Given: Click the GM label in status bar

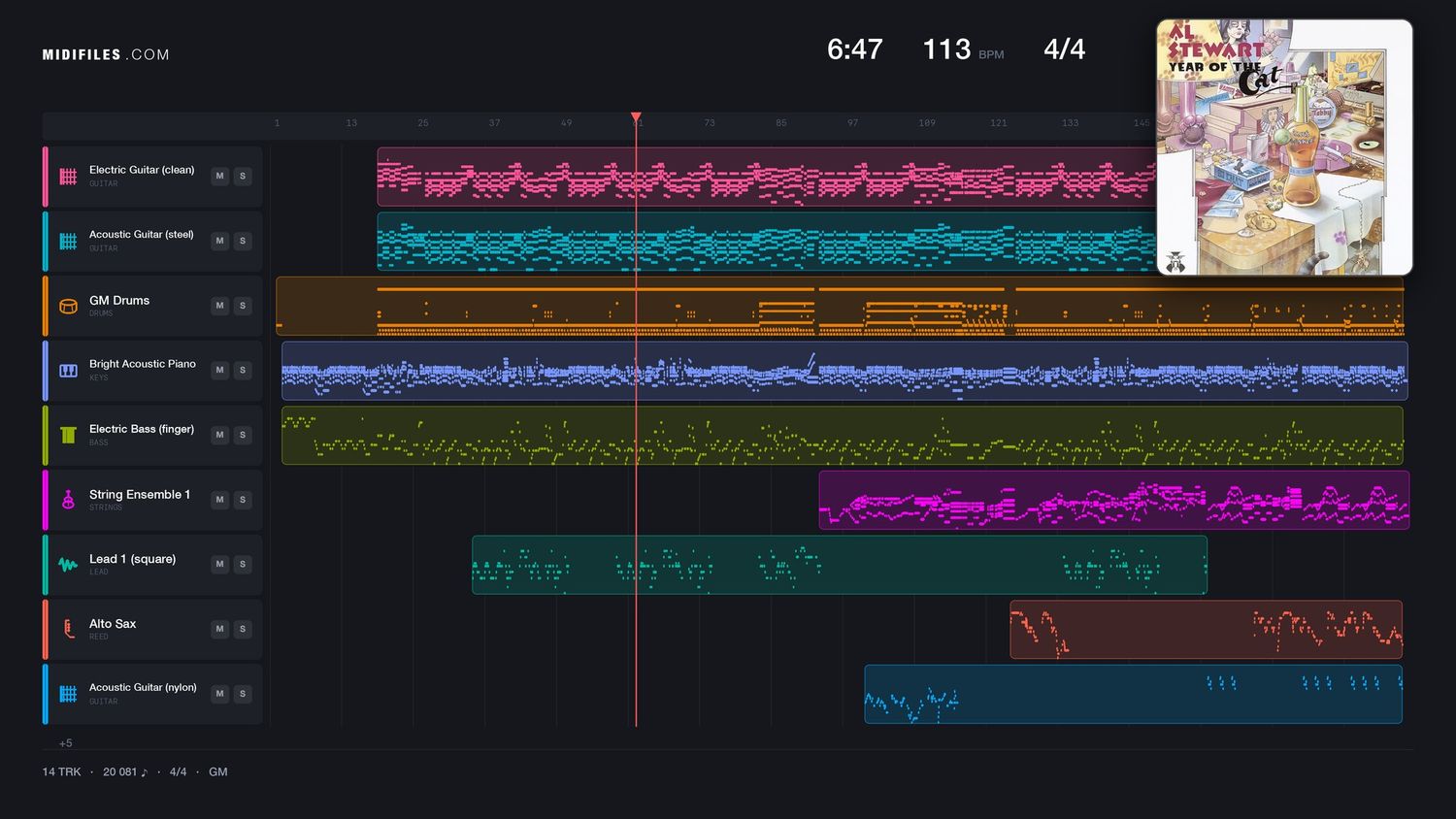Looking at the screenshot, I should click(x=218, y=772).
